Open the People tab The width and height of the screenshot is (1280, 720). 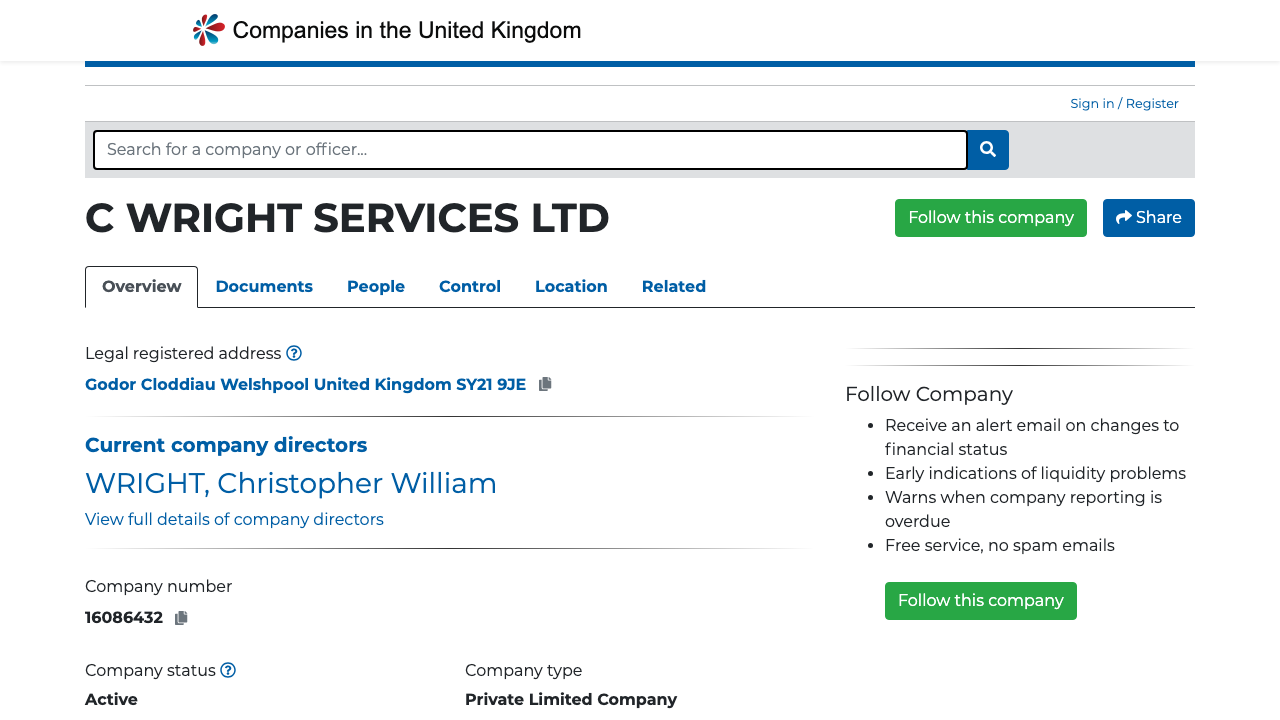375,287
